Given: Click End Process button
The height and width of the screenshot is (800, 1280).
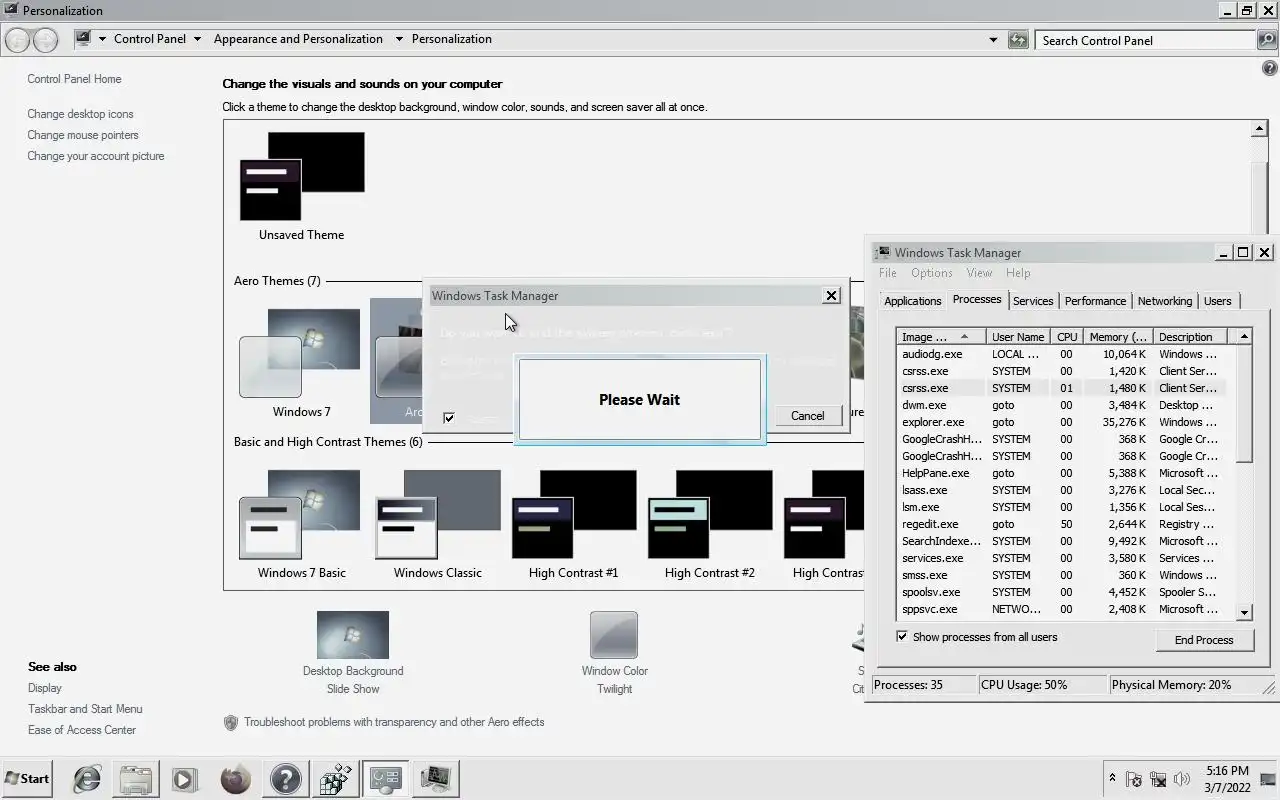Looking at the screenshot, I should pyautogui.click(x=1204, y=640).
